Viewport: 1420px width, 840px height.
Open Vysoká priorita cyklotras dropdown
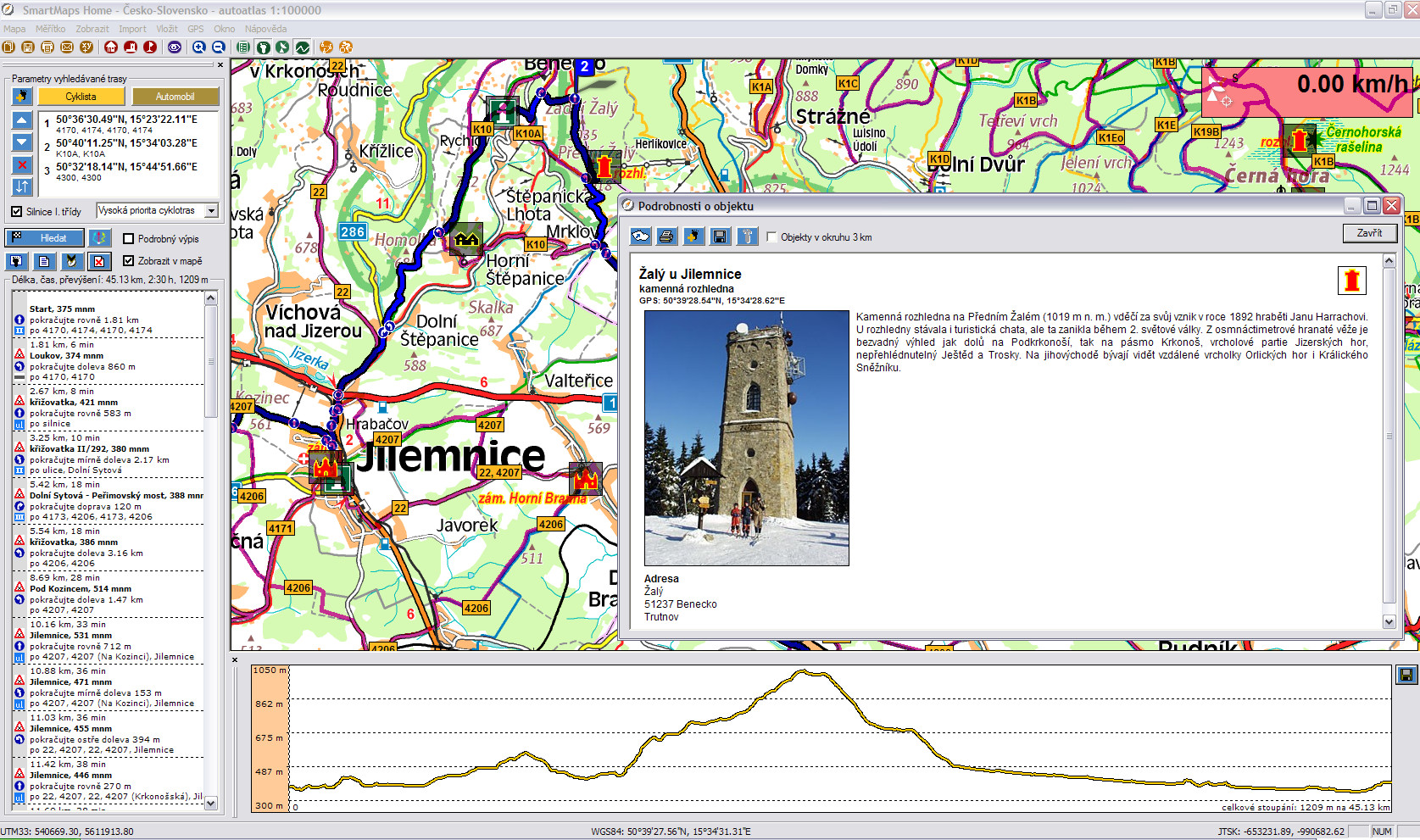click(158, 210)
